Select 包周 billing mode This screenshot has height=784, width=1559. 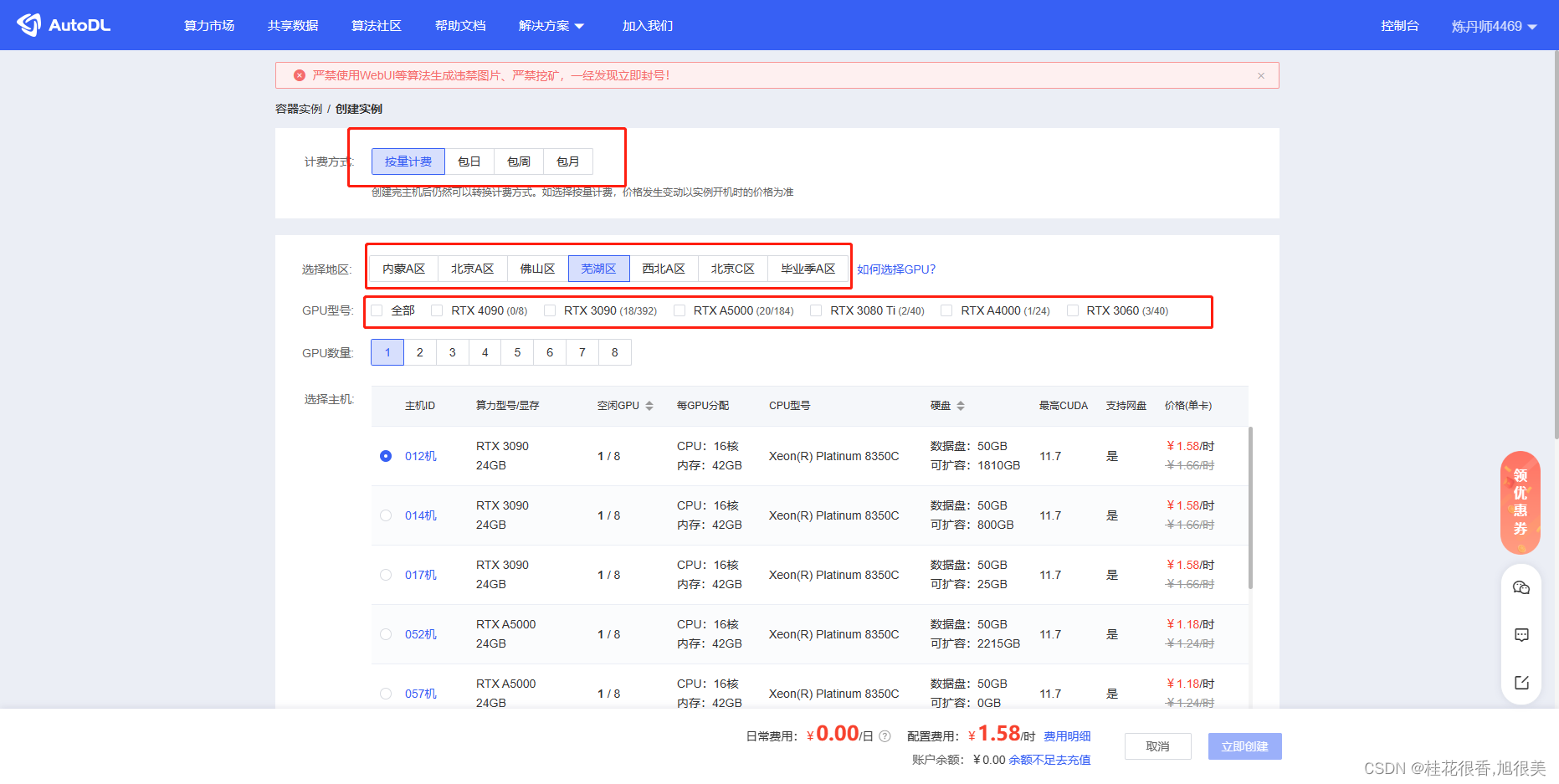click(x=519, y=161)
